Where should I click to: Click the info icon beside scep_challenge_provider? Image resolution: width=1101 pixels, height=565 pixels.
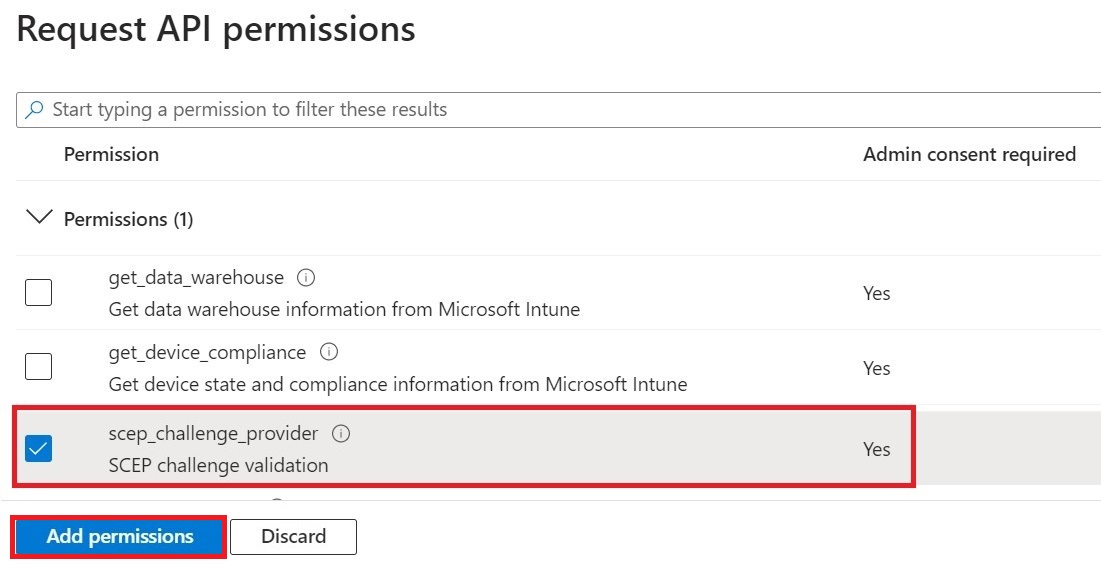tap(341, 434)
